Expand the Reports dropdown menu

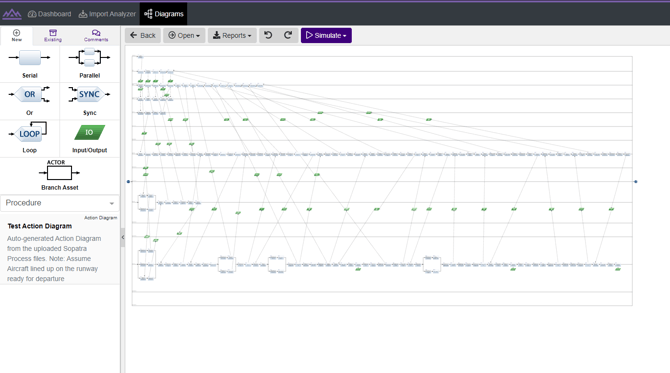coord(232,35)
